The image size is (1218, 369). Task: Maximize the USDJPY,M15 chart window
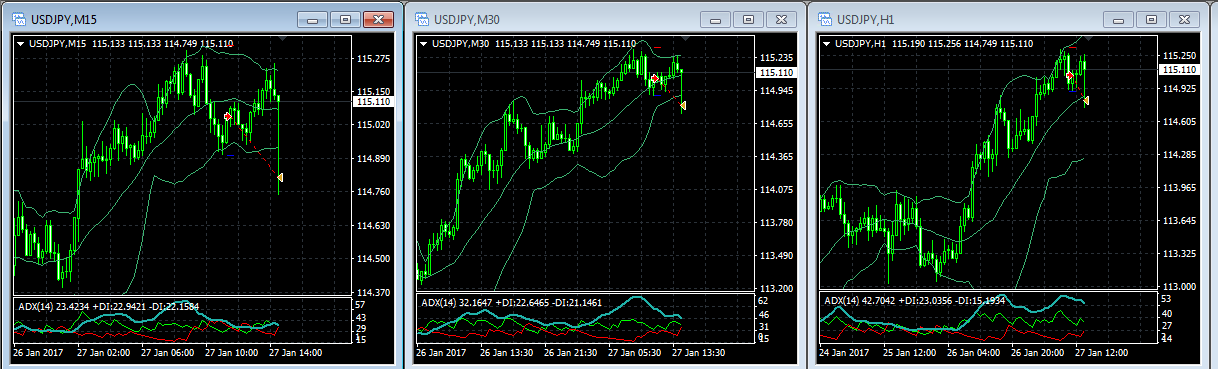coord(345,19)
